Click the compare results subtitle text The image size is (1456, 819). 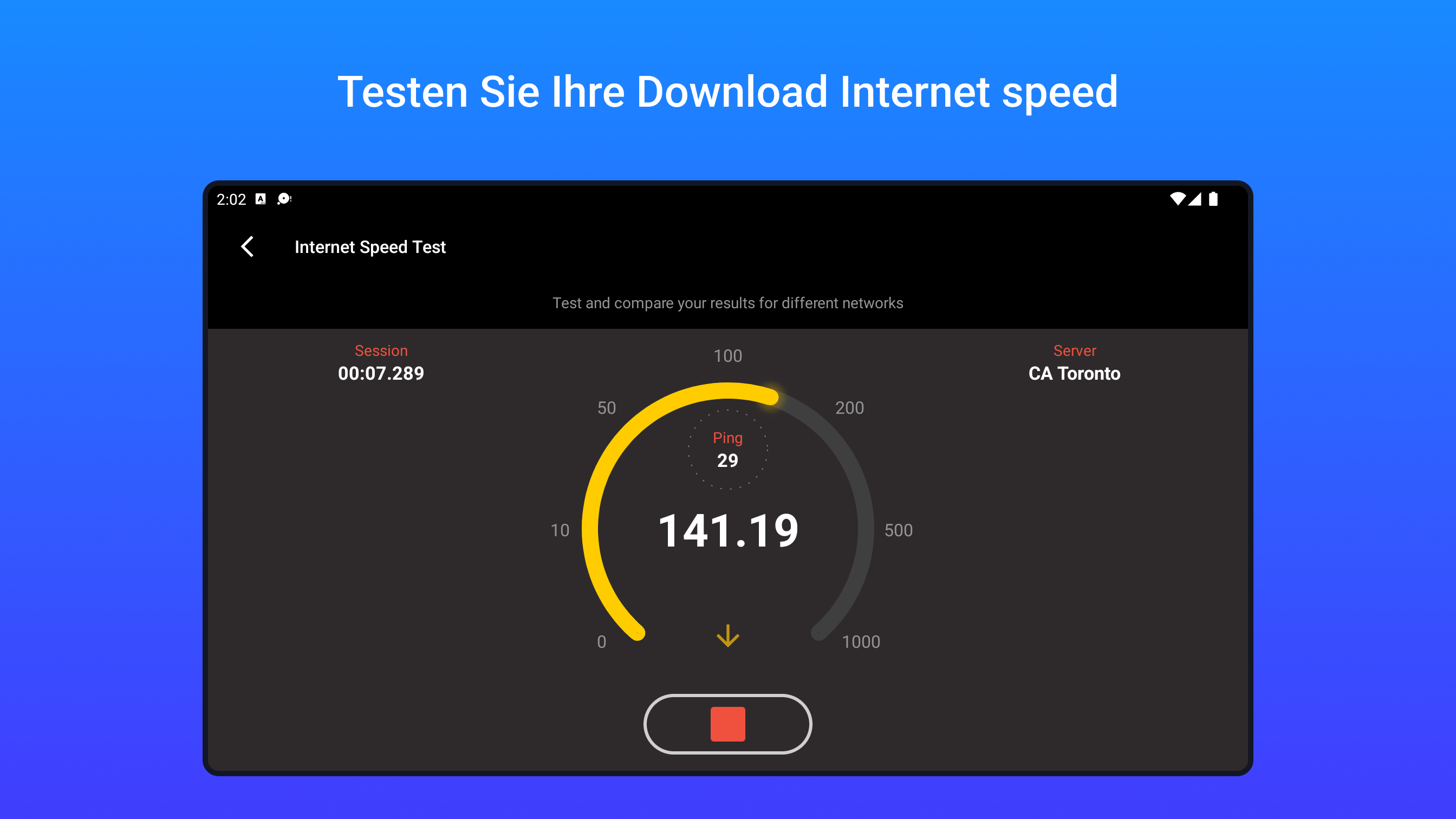[x=727, y=303]
